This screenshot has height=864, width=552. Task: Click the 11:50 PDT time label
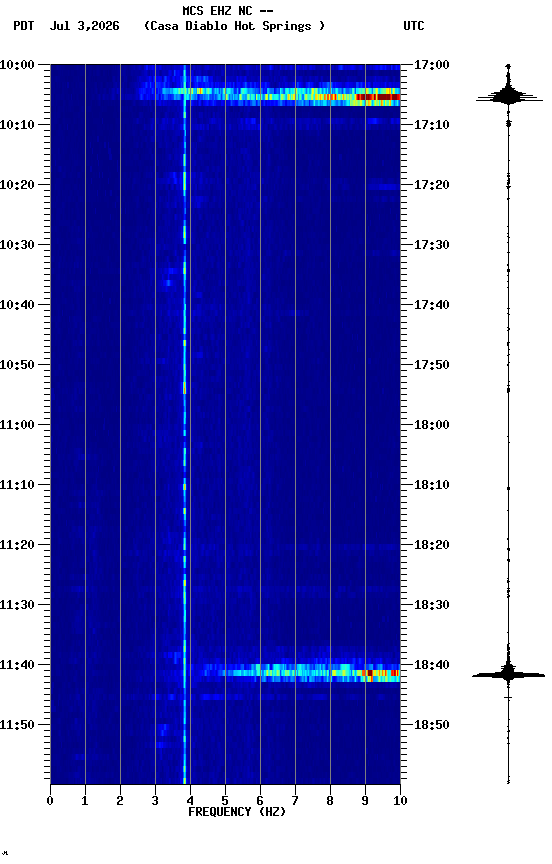(17, 725)
